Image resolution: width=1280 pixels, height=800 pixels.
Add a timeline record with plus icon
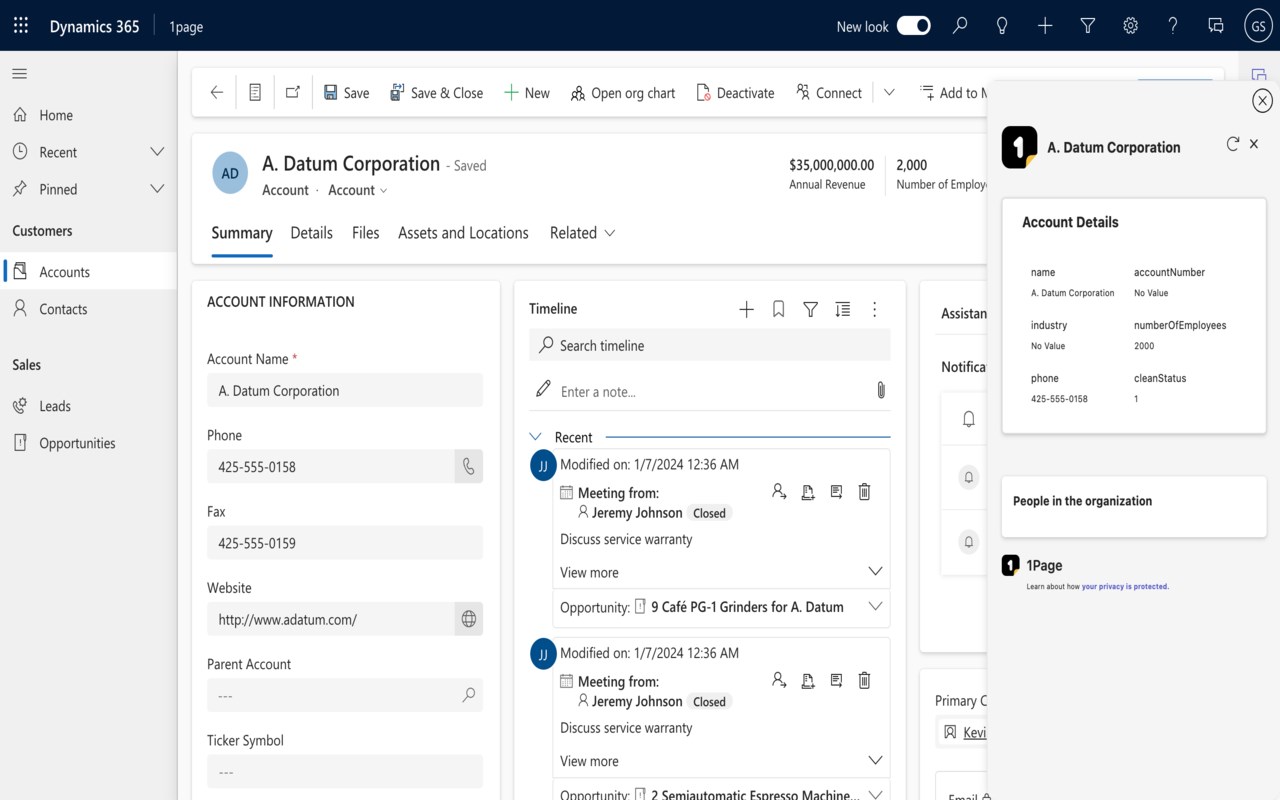[x=746, y=310]
